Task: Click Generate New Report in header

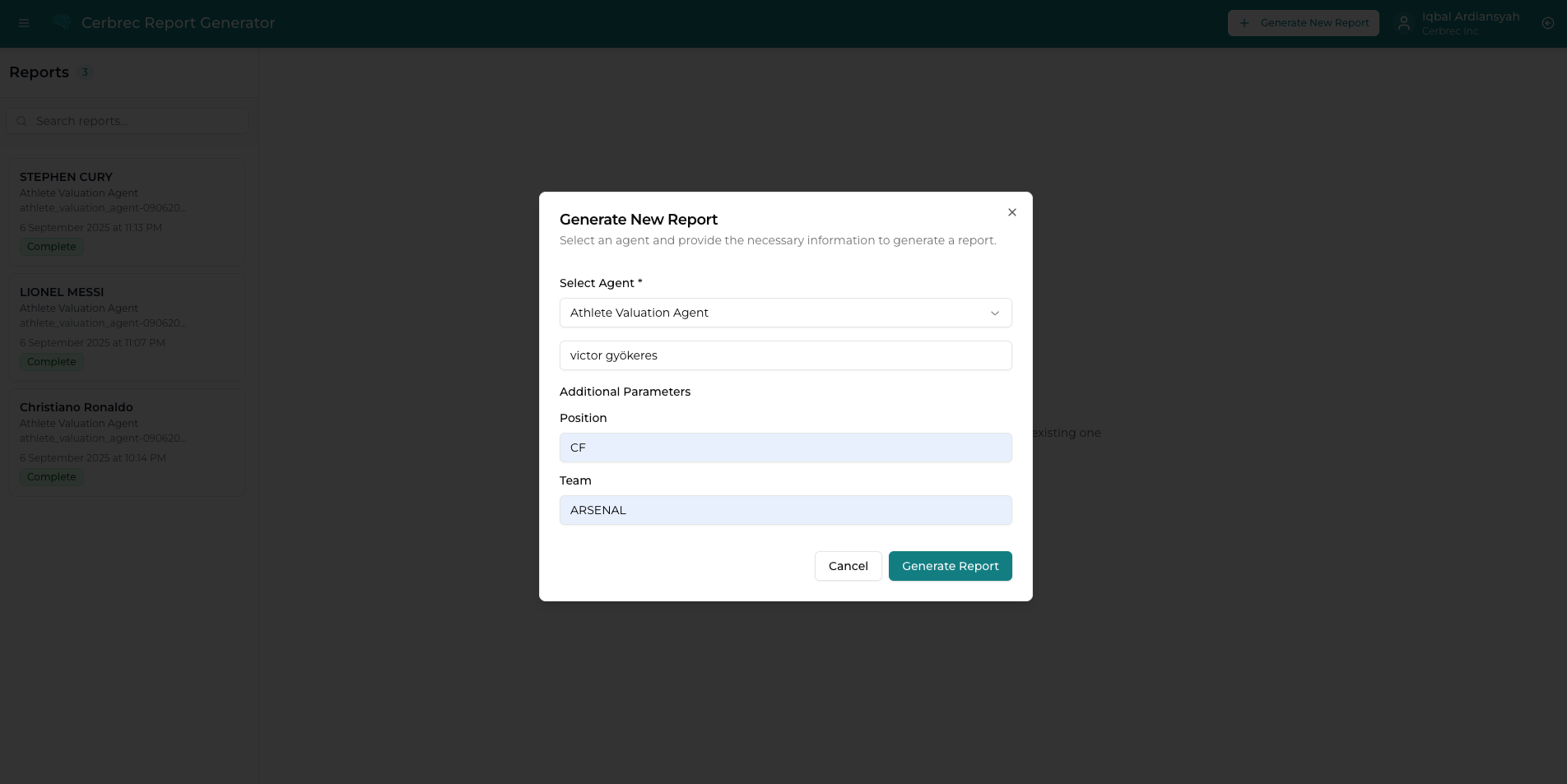Action: (x=1304, y=23)
